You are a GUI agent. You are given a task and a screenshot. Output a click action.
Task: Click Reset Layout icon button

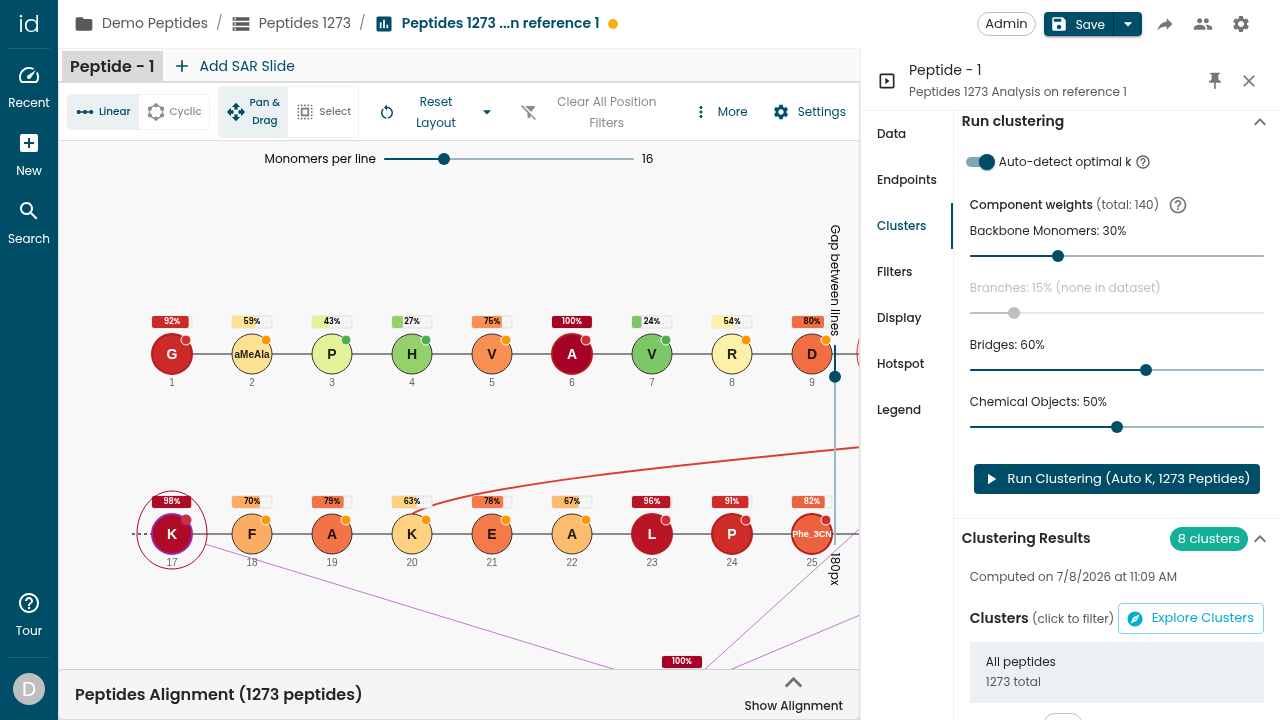387,112
